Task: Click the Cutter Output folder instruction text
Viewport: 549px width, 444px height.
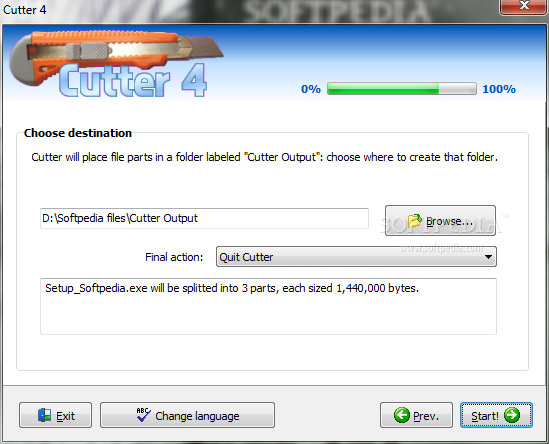Action: coord(264,157)
